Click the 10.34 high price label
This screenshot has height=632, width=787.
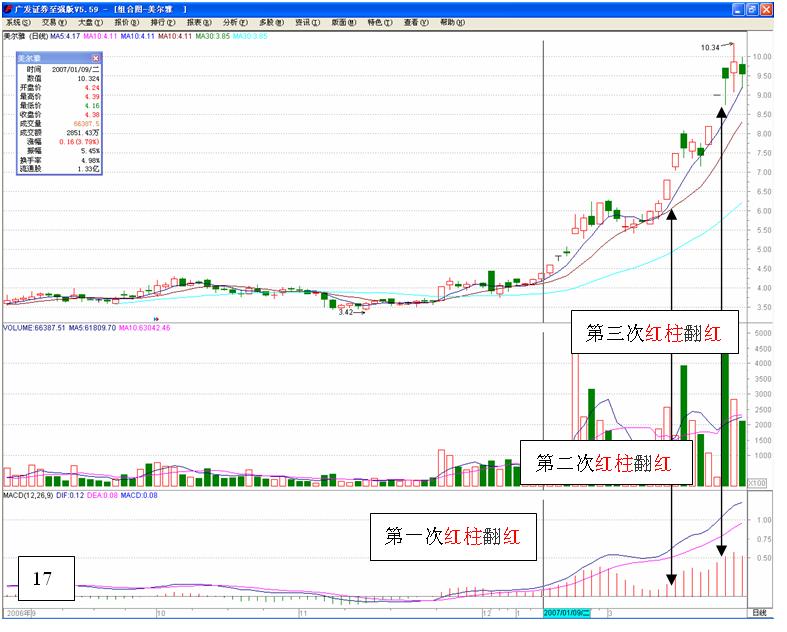(x=710, y=47)
